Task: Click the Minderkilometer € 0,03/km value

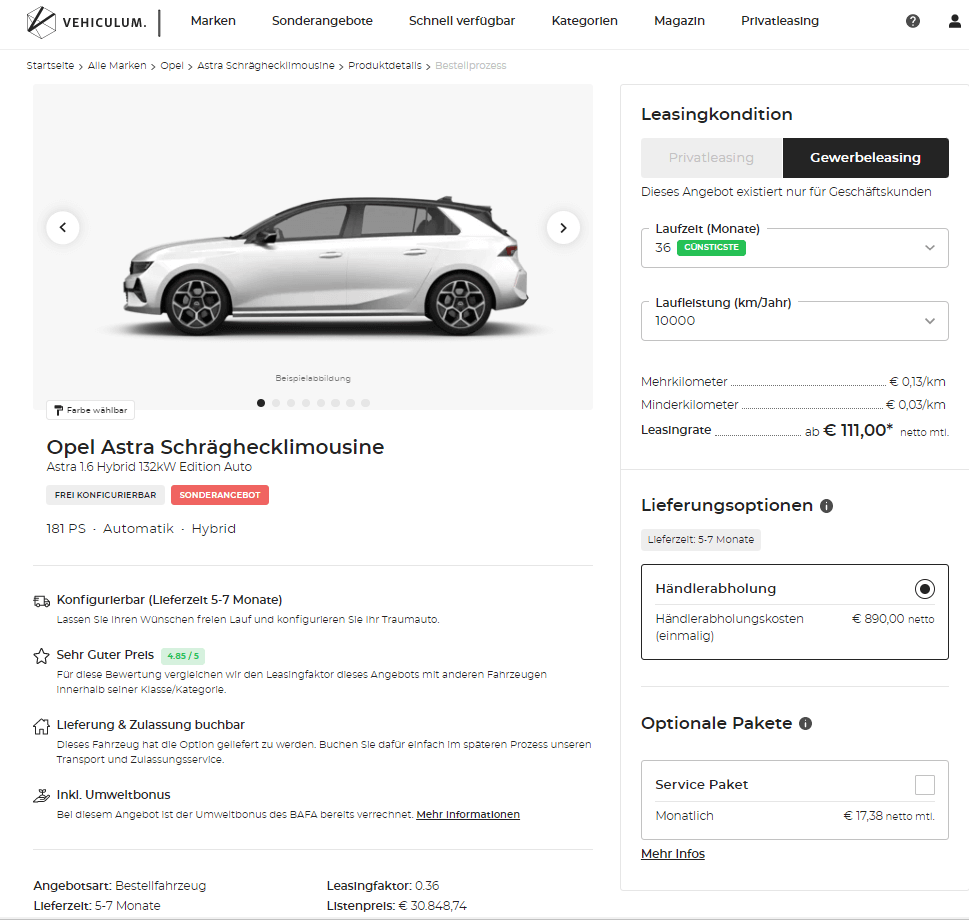Action: pos(915,405)
